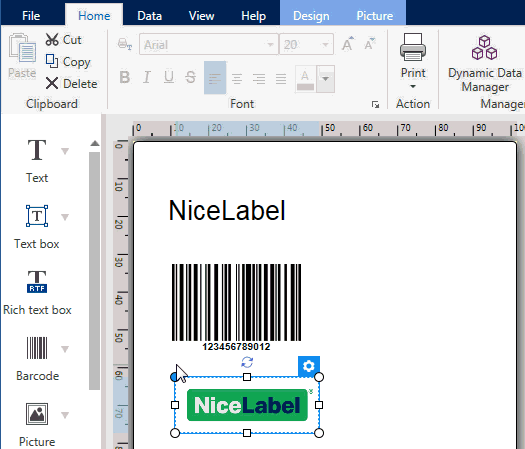Select the Barcode tool
Screen dimensions: 525x449
pos(37,359)
